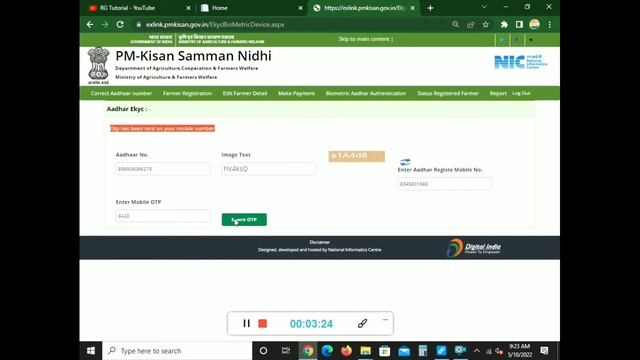Open the volume control in tray
Screen dimensions: 640x360
pyautogui.click(x=499, y=351)
